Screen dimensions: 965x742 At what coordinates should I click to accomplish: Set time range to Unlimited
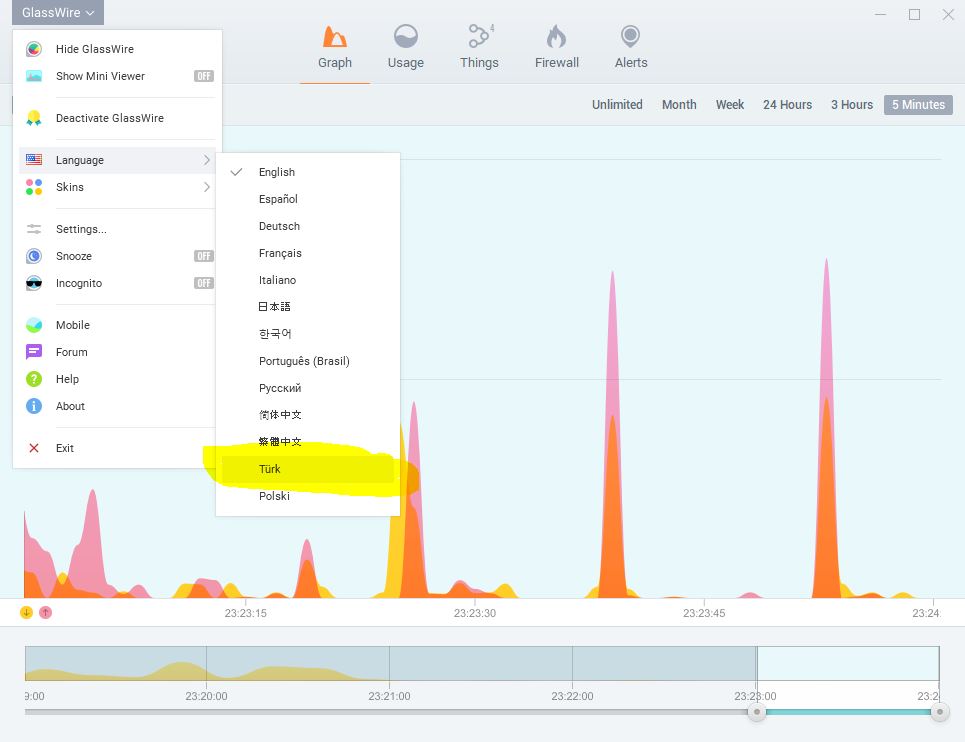[x=617, y=105]
